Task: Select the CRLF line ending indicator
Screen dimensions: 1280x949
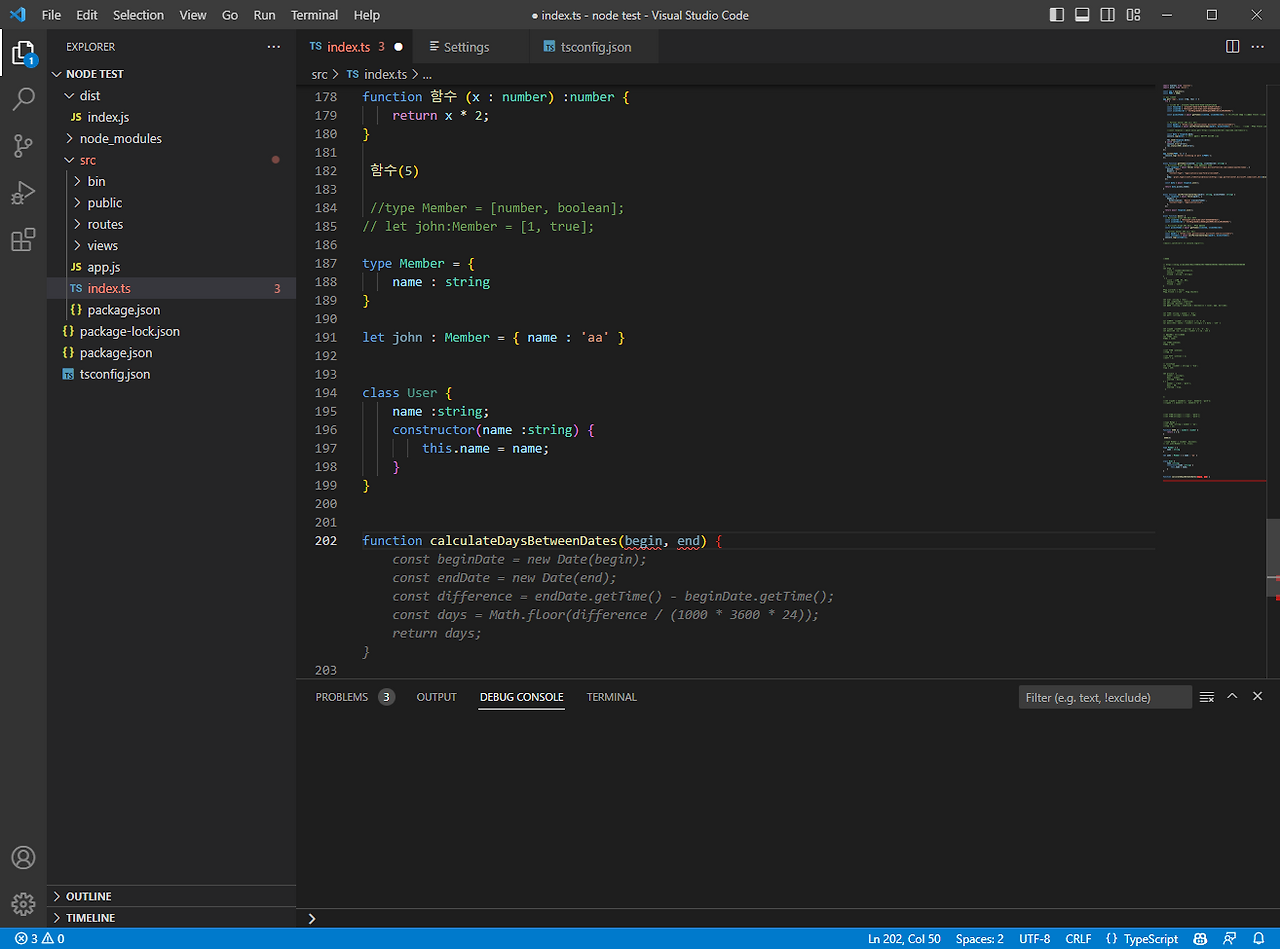Action: coord(1078,938)
